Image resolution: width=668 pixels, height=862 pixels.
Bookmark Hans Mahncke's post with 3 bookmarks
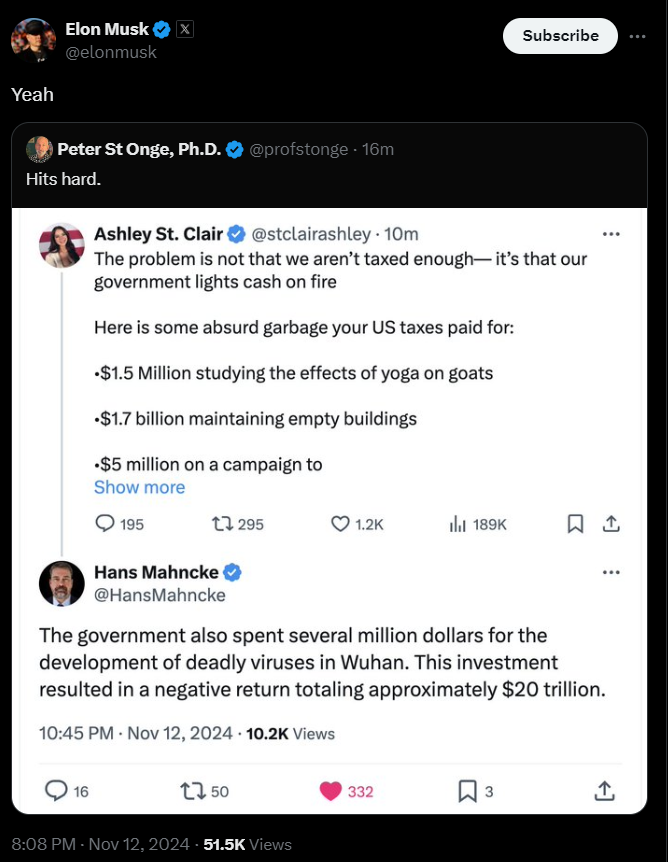[467, 791]
